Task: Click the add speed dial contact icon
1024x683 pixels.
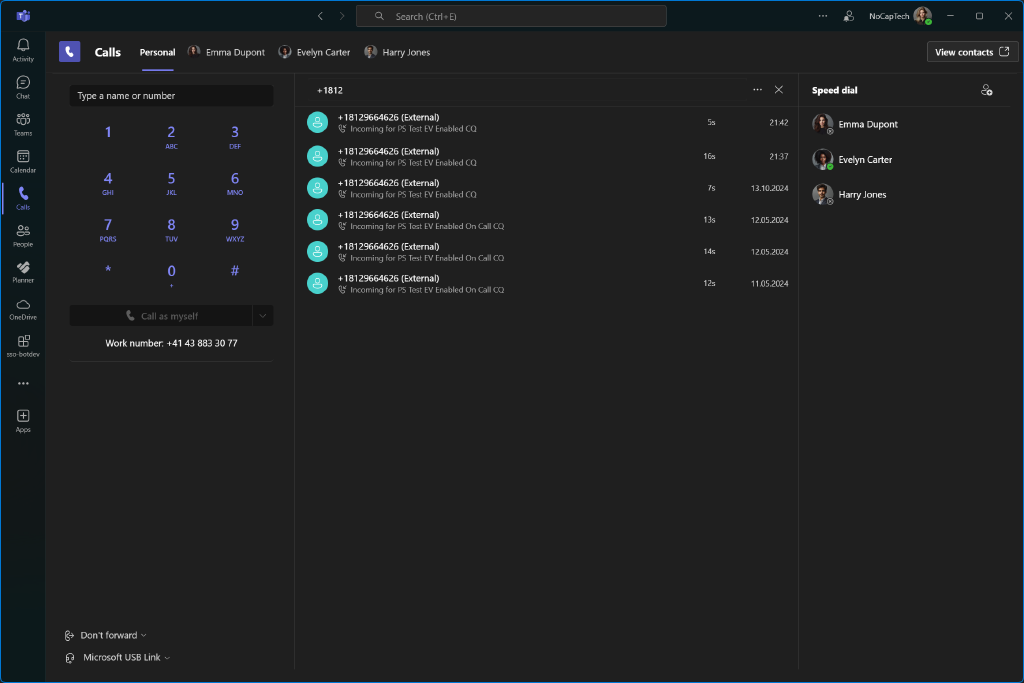Action: [x=986, y=91]
